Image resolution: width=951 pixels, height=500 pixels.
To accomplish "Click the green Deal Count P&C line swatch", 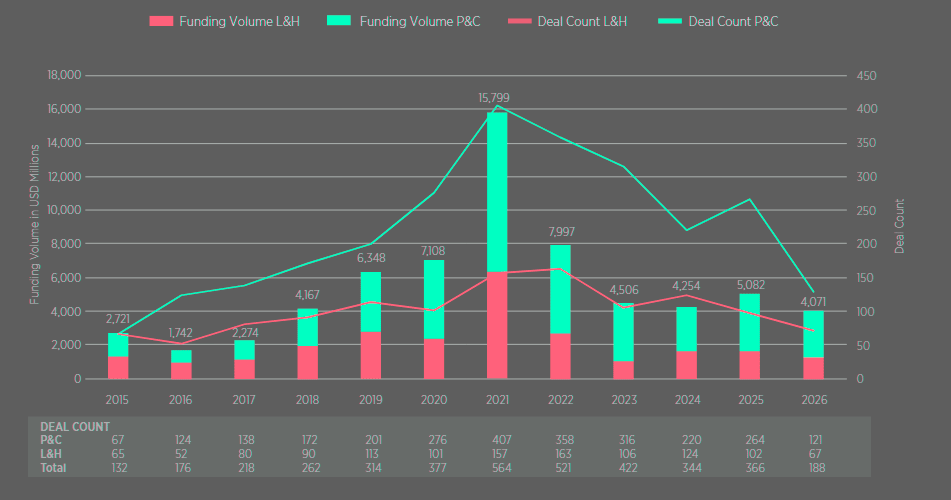I will point(670,21).
